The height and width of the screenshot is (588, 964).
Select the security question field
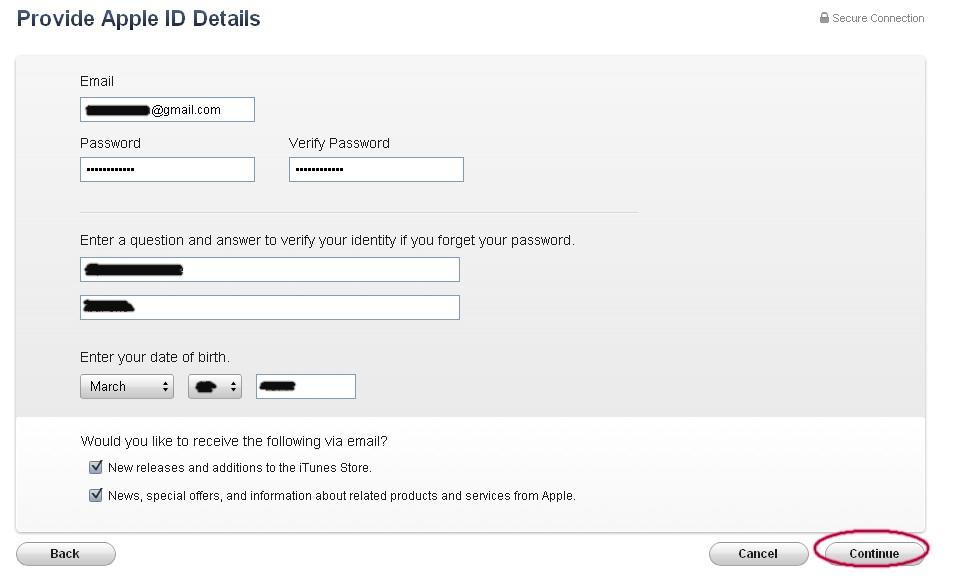point(270,269)
